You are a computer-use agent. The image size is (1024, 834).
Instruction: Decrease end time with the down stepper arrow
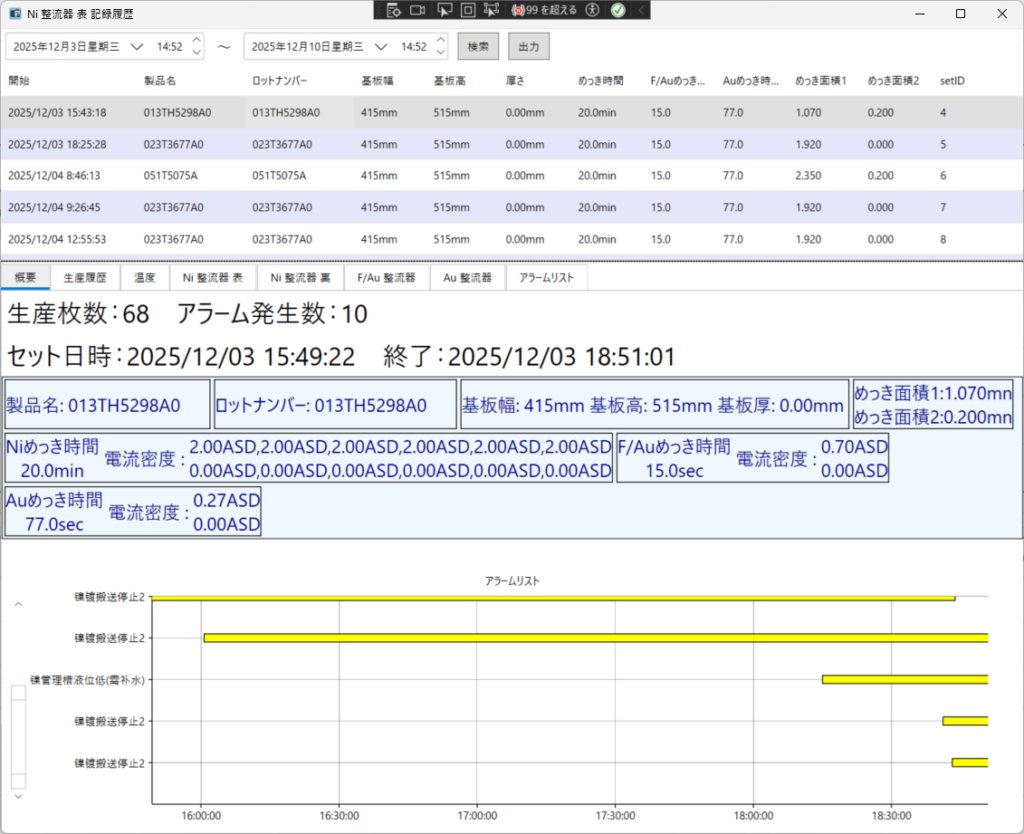pos(441,53)
